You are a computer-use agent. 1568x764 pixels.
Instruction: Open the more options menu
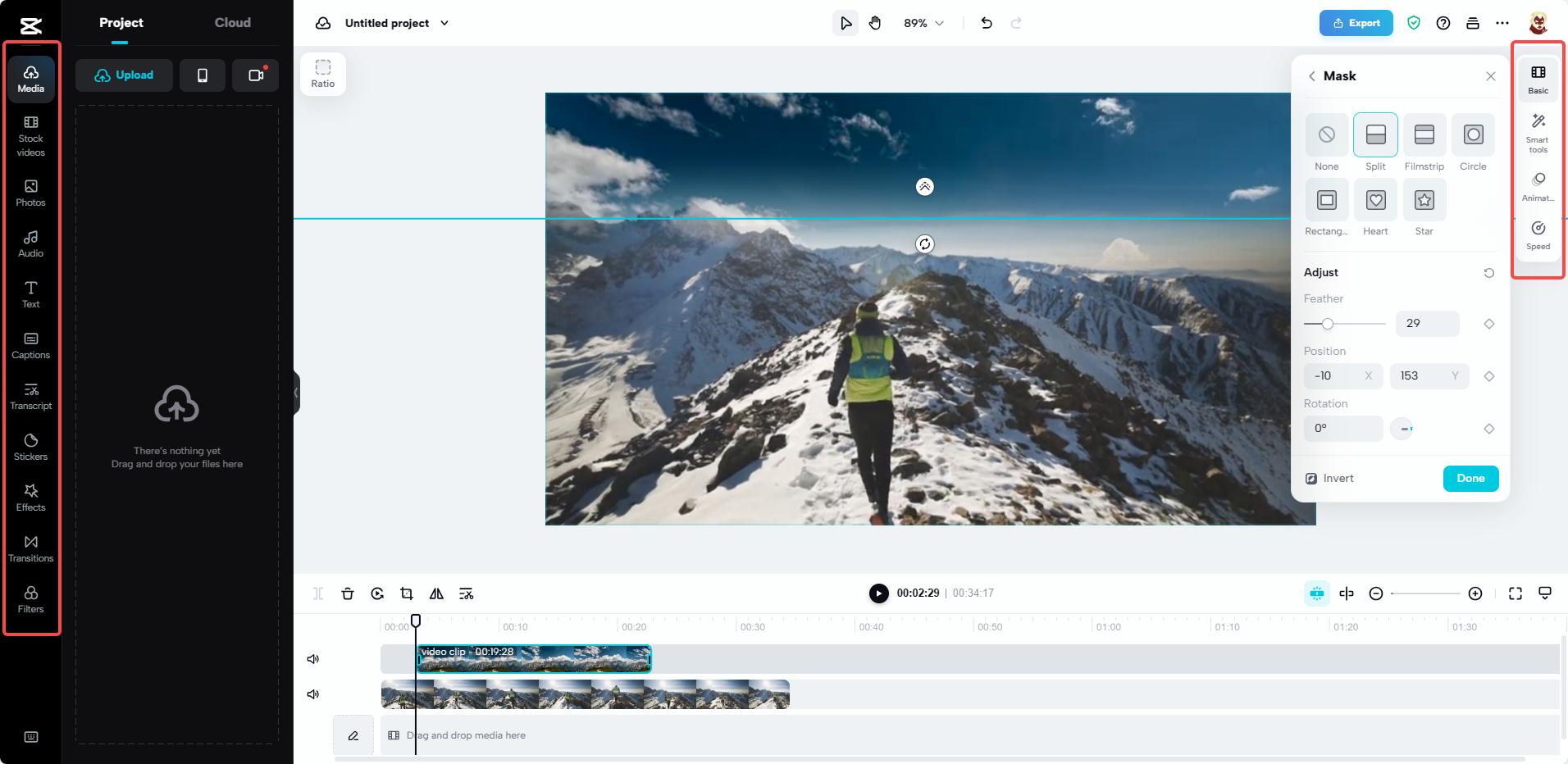tap(1502, 23)
